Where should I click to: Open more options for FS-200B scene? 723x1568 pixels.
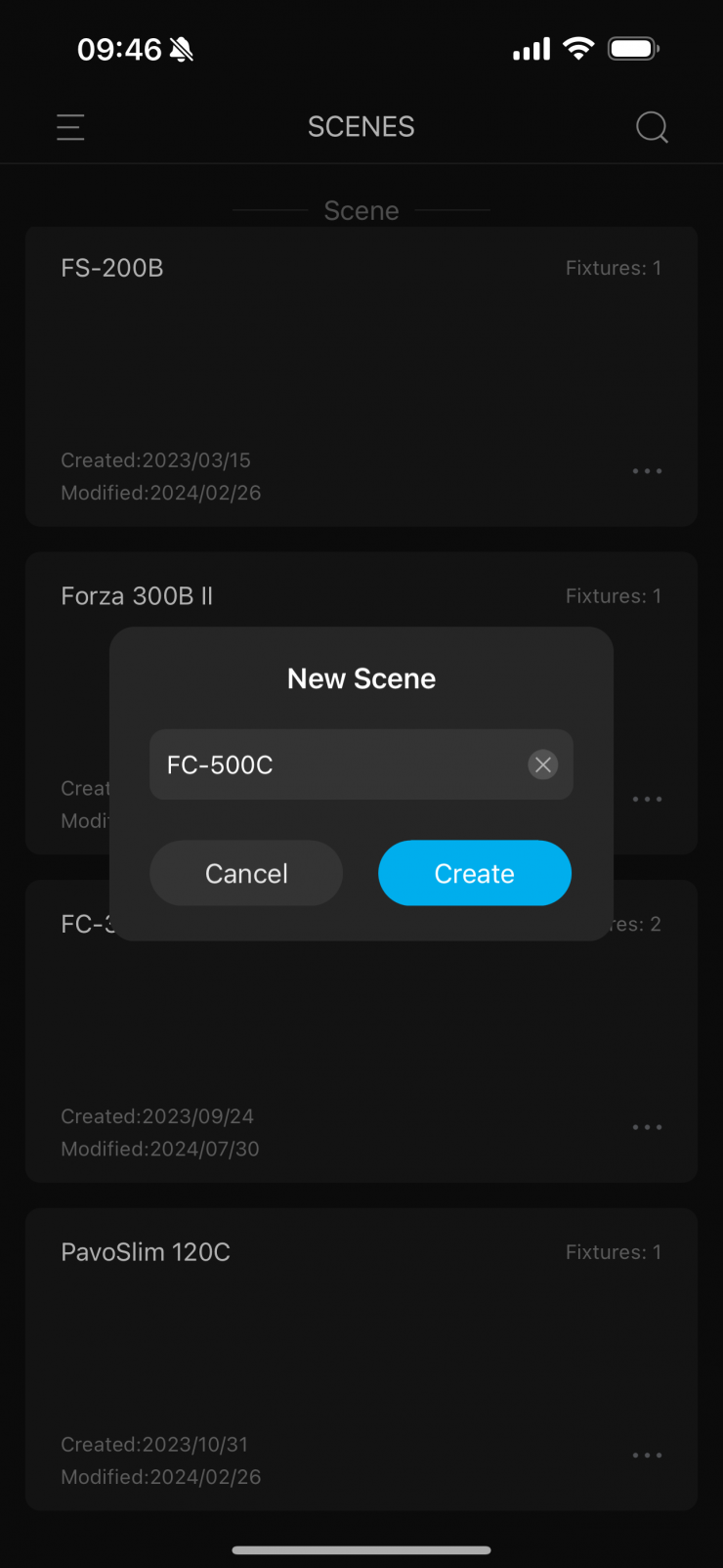(x=647, y=471)
